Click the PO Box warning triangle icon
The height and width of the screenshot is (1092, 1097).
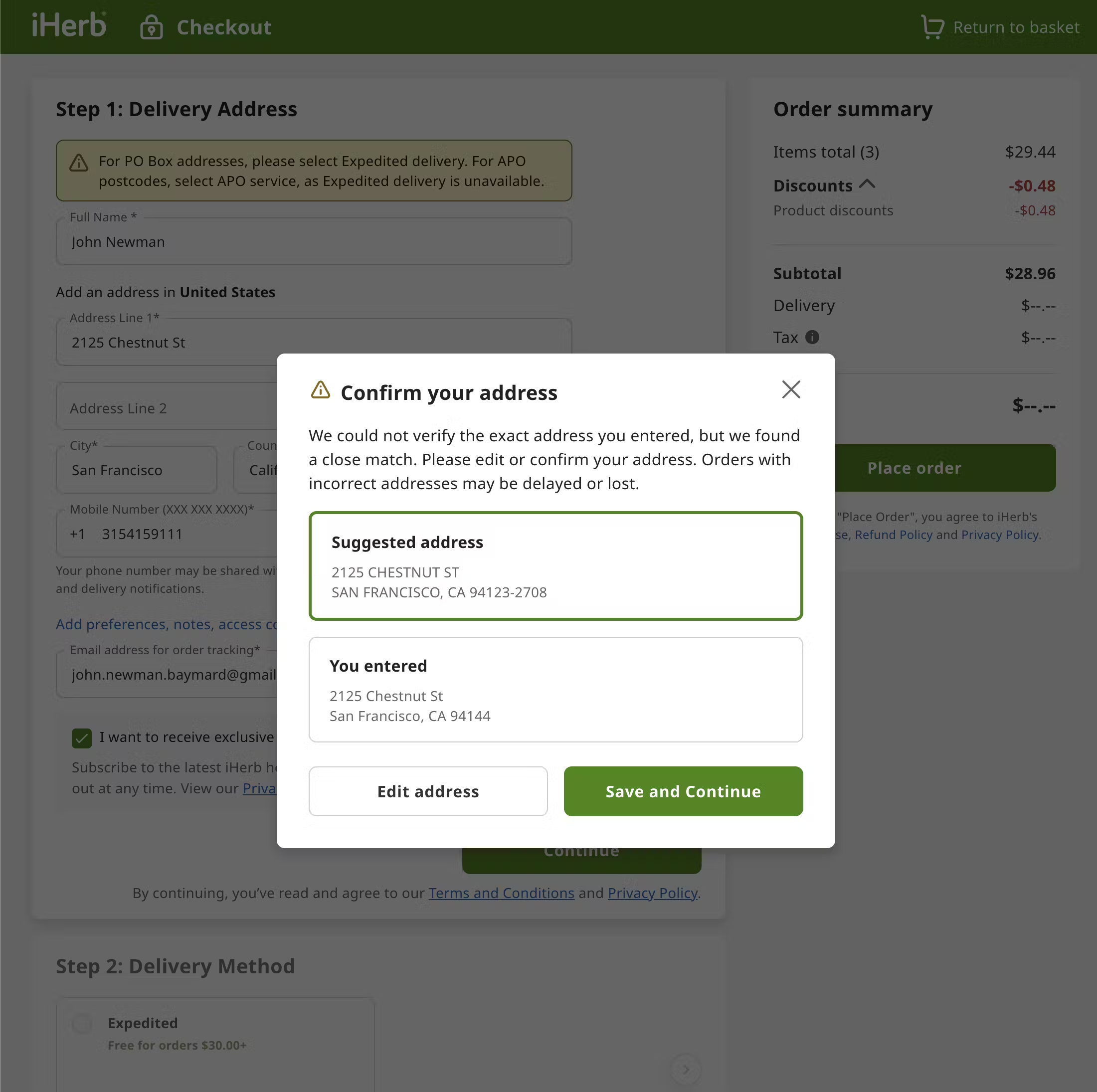click(x=79, y=163)
